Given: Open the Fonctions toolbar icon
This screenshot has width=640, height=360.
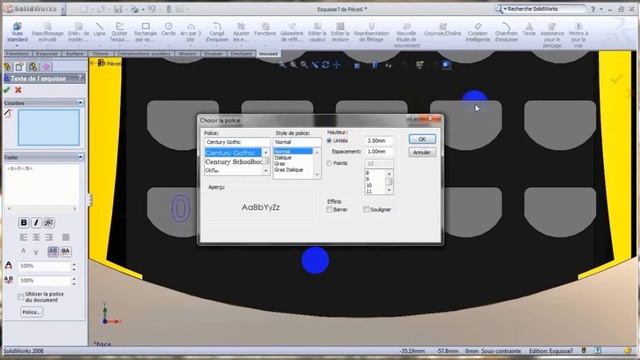Looking at the screenshot, I should (x=265, y=29).
